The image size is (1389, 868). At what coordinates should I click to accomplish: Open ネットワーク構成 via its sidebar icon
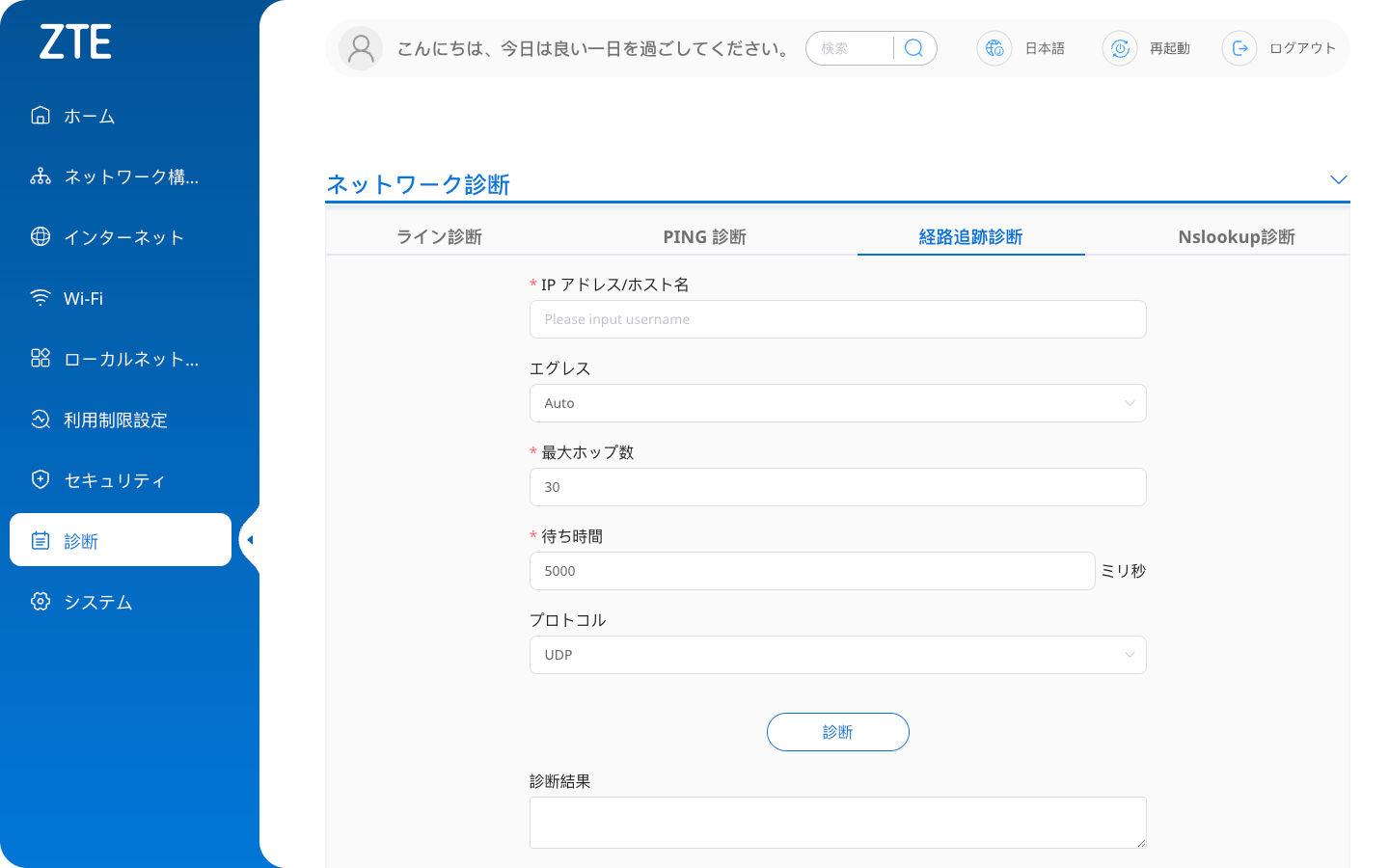40,176
